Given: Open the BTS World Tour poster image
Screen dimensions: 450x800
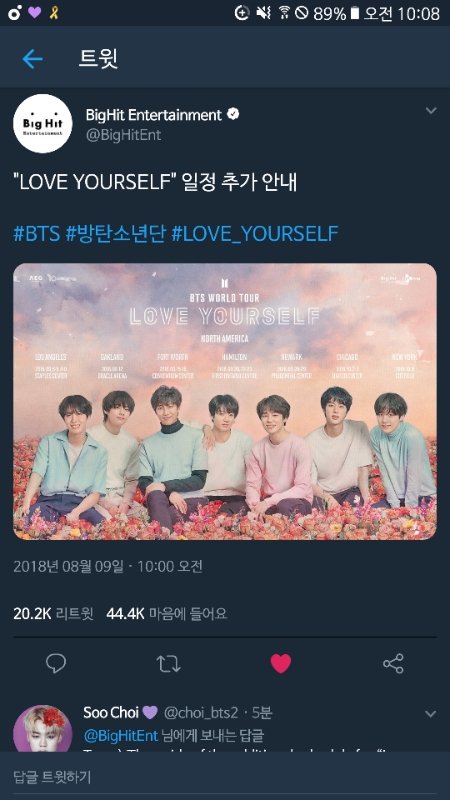Looking at the screenshot, I should (225, 402).
